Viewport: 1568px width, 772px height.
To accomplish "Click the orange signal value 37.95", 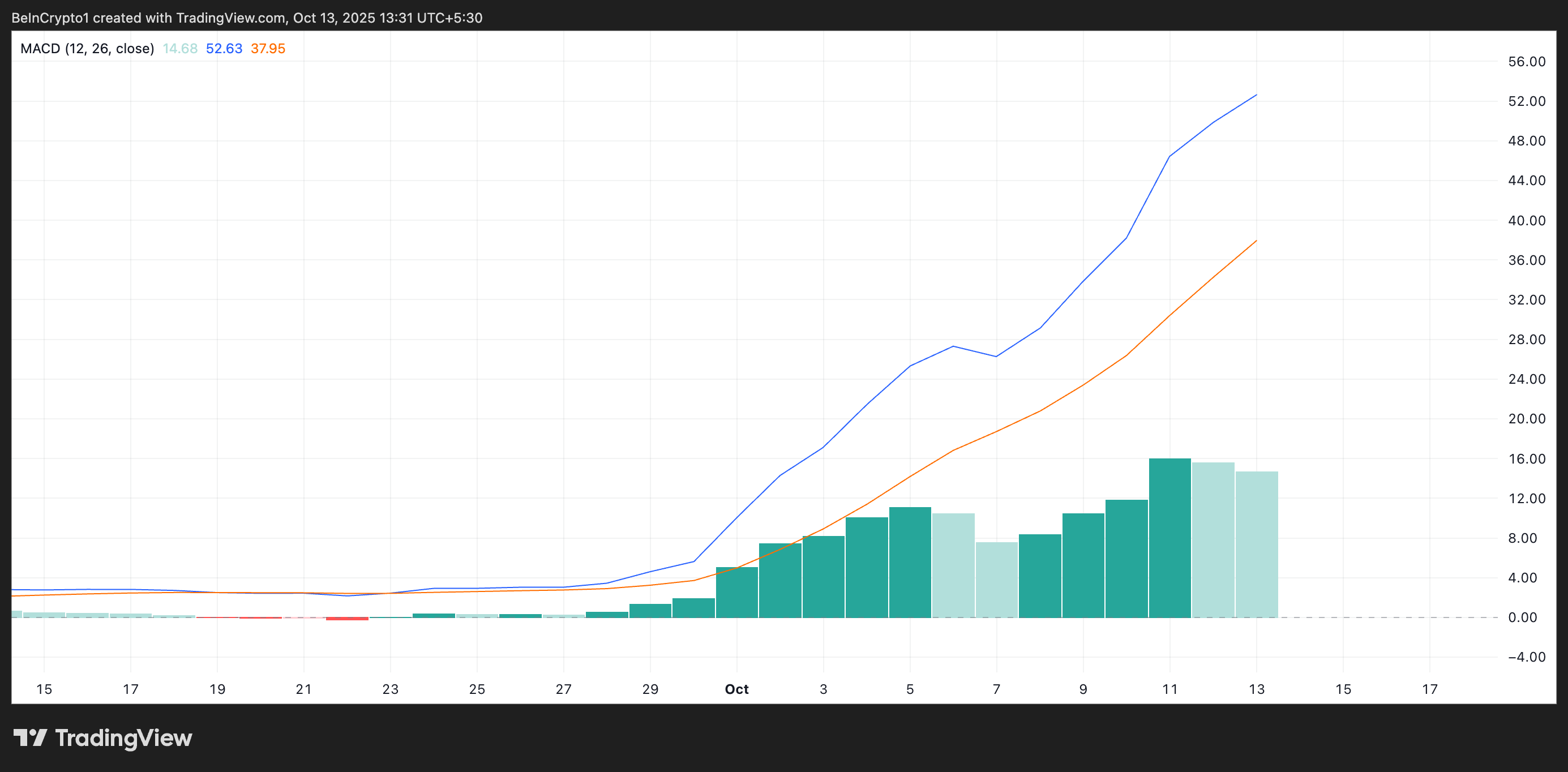I will click(x=268, y=49).
